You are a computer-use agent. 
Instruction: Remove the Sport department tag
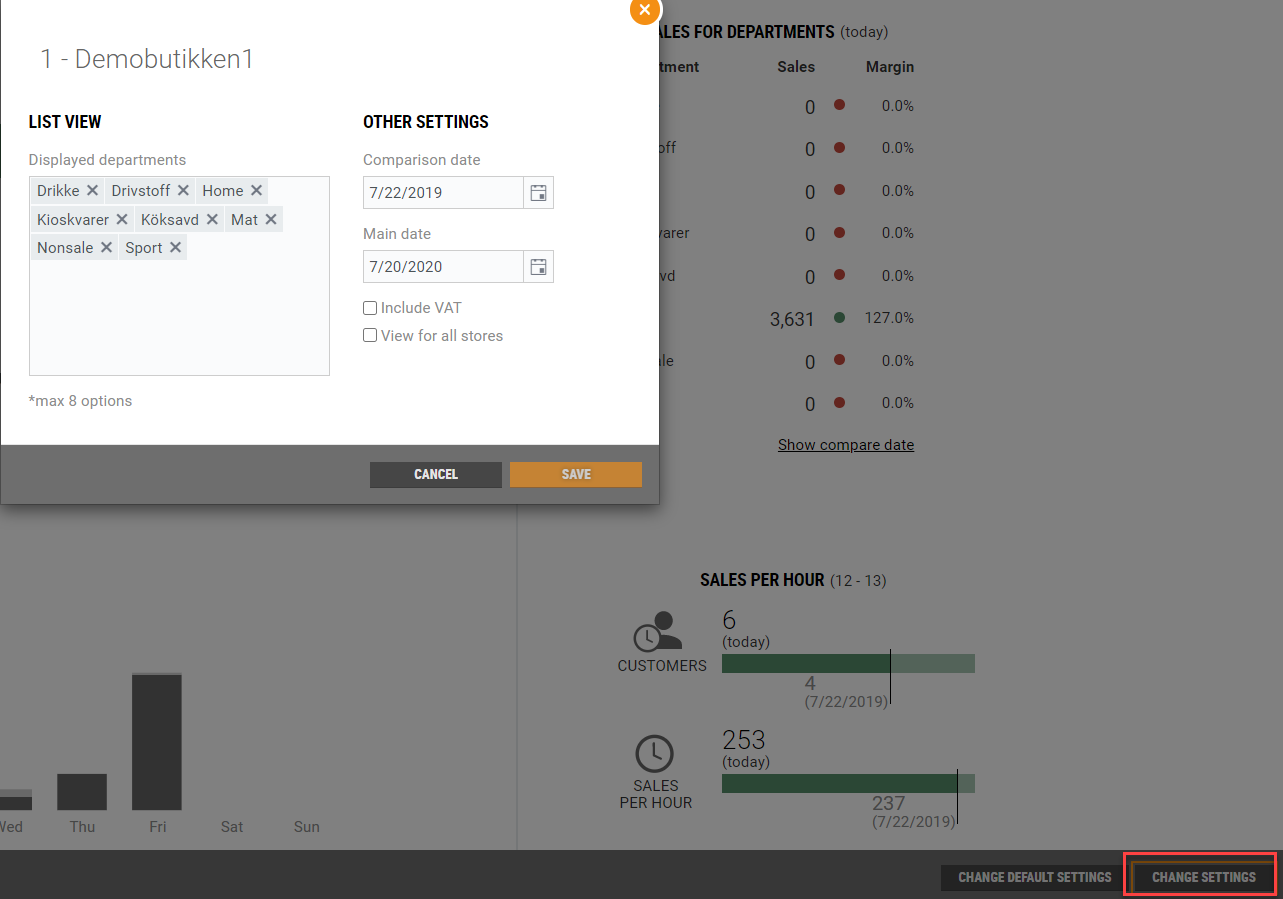[175, 248]
